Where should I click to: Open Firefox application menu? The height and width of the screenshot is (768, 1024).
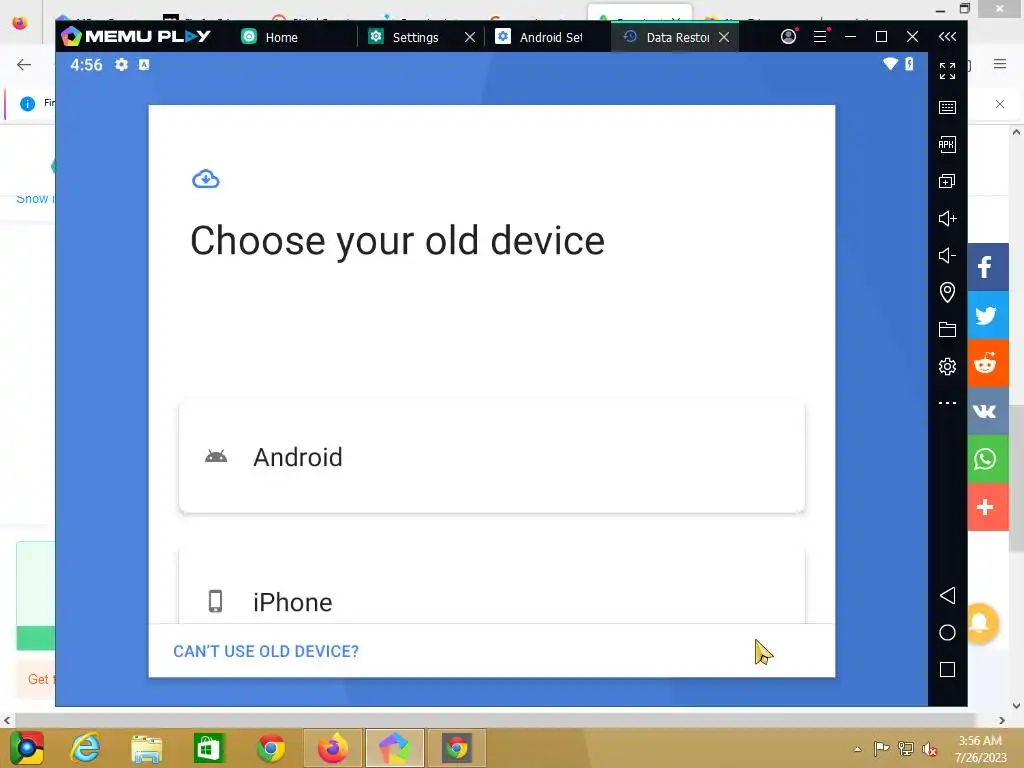[x=1000, y=63]
